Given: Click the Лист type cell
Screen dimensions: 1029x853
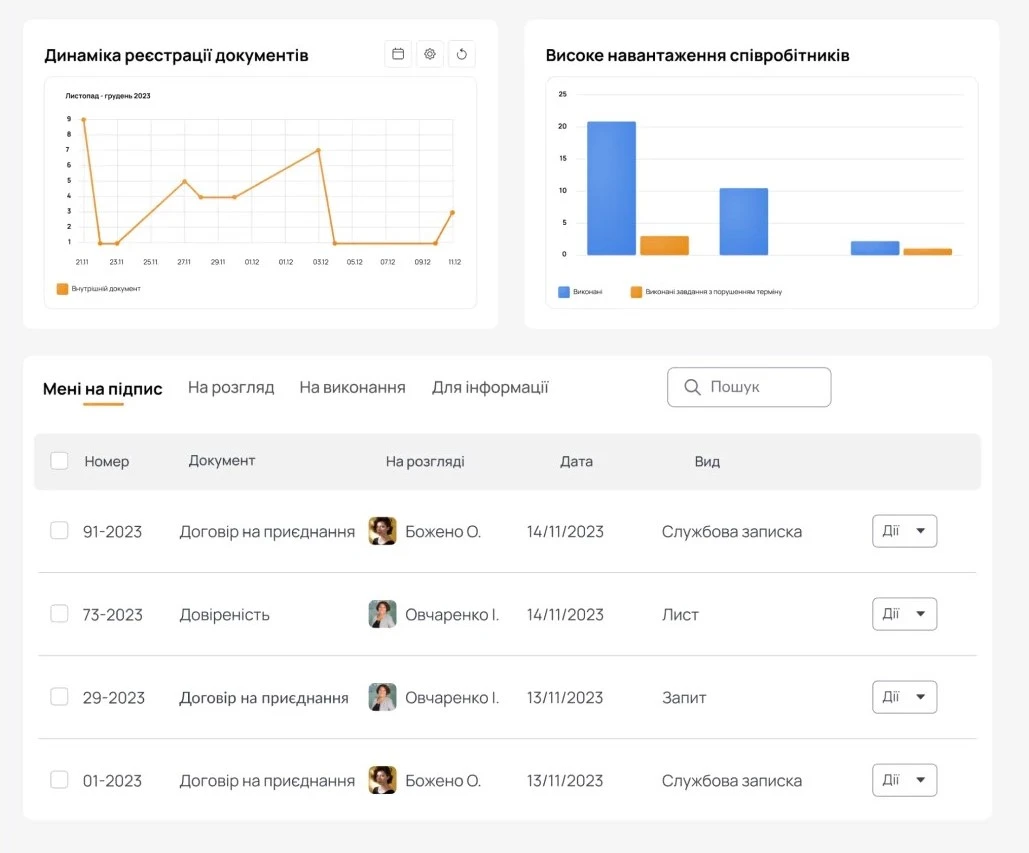Looking at the screenshot, I should [x=680, y=615].
